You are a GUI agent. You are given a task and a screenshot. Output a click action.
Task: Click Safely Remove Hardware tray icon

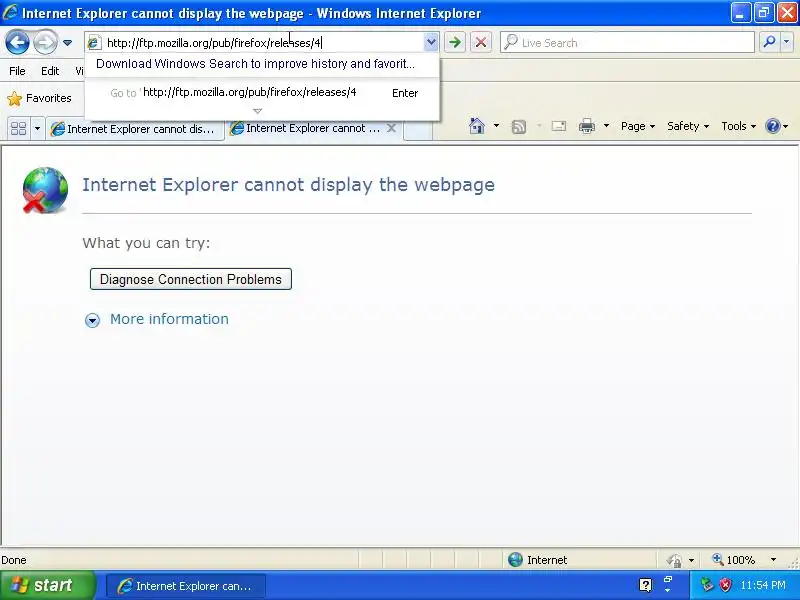[x=707, y=584]
